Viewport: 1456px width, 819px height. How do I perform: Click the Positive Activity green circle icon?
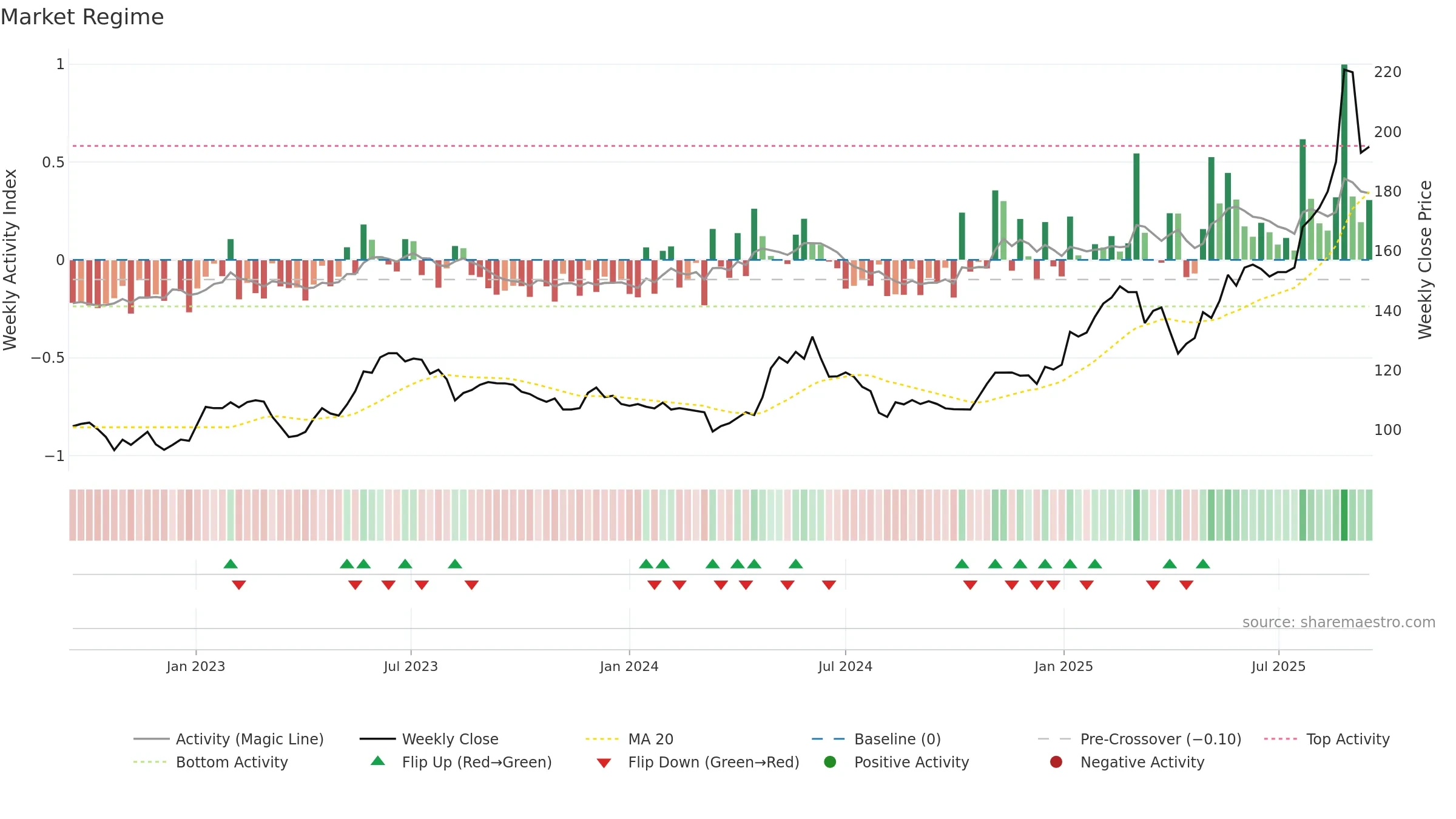(x=830, y=761)
